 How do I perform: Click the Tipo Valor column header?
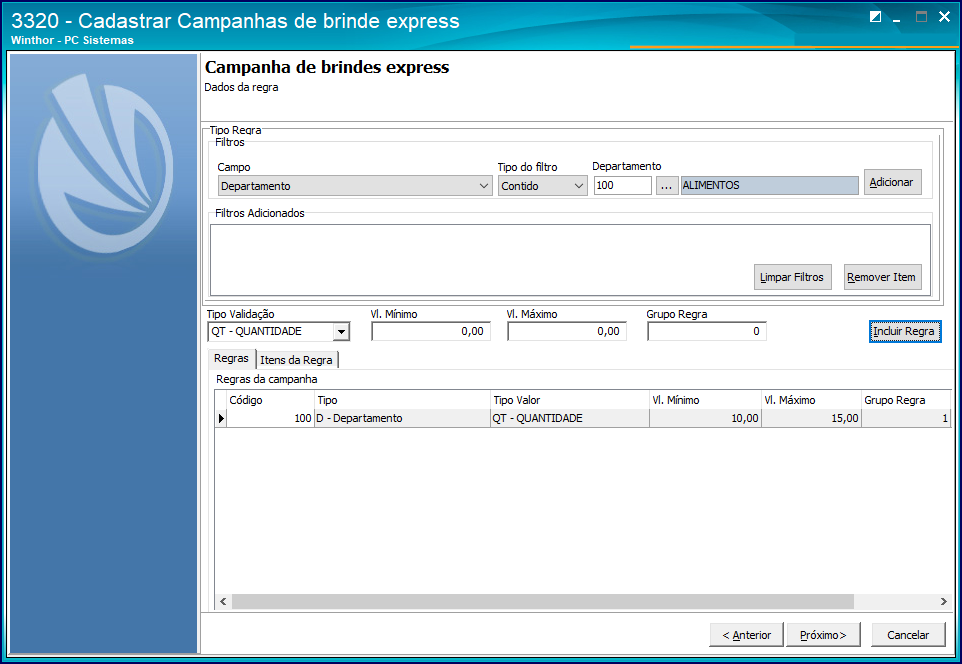[x=569, y=400]
